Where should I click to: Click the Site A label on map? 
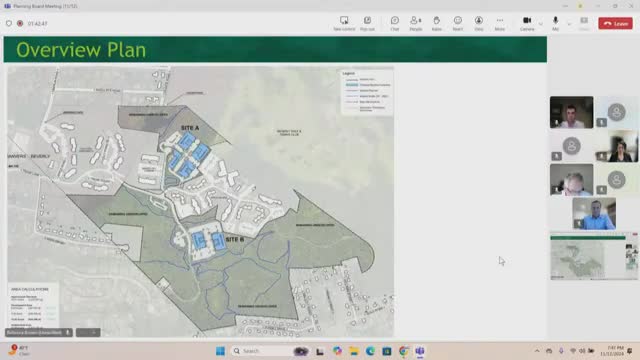pos(190,128)
